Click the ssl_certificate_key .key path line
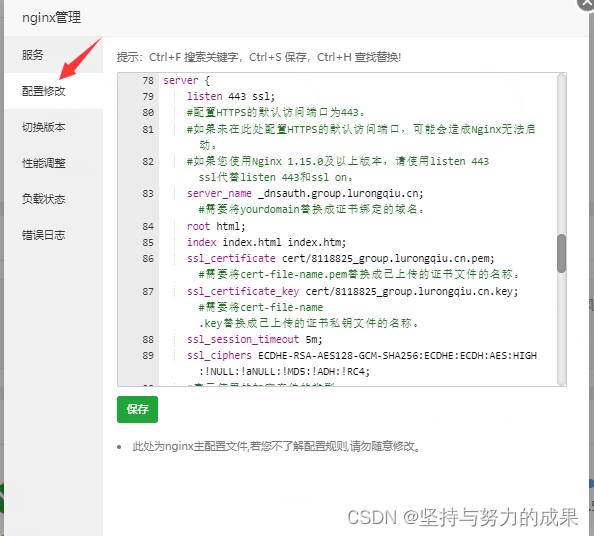 tap(352, 291)
